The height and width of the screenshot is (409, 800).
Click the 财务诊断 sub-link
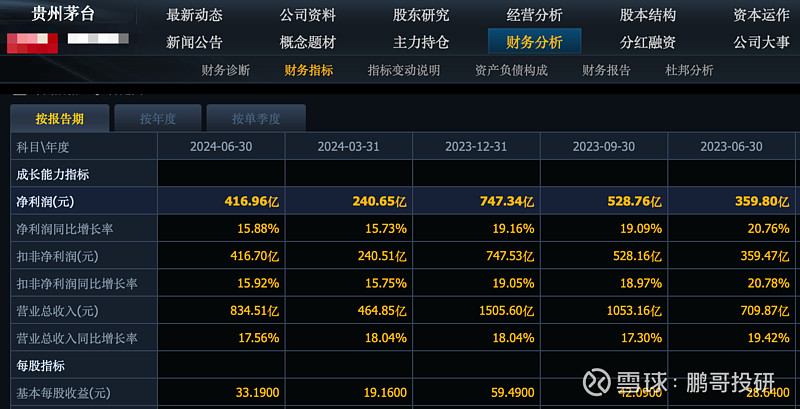(x=226, y=70)
